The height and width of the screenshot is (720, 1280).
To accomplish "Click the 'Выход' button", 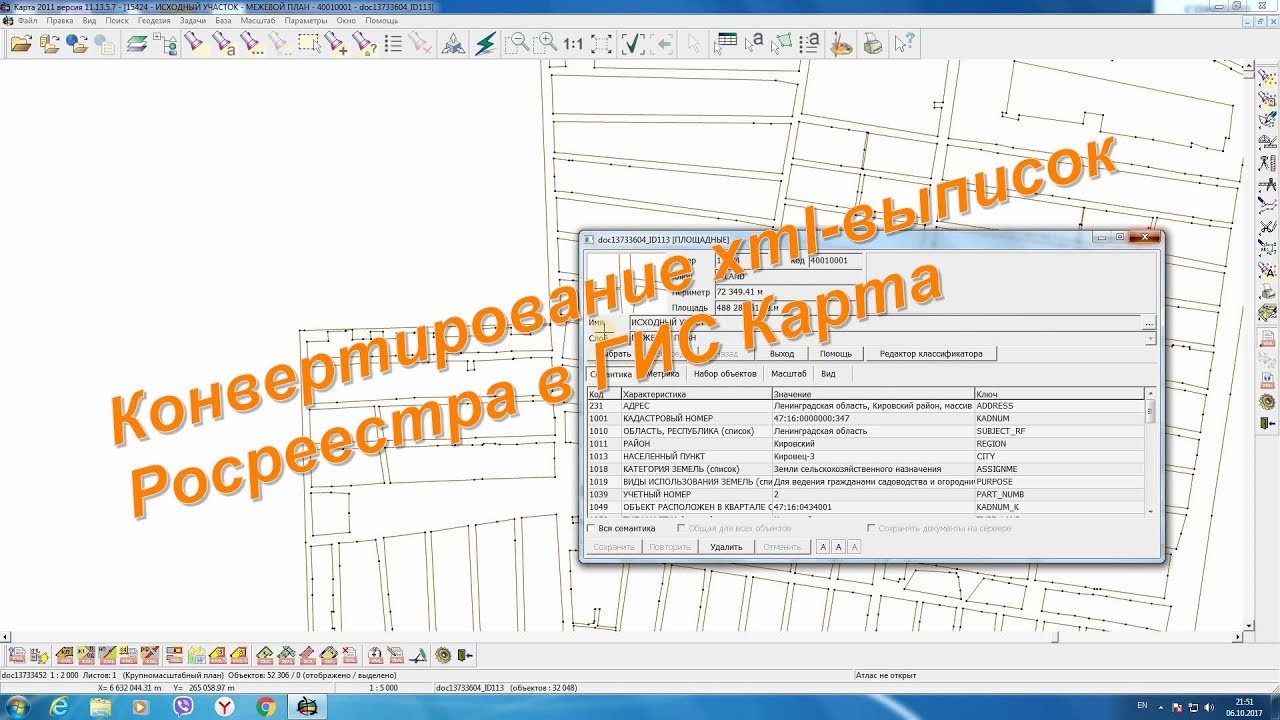I will (782, 354).
